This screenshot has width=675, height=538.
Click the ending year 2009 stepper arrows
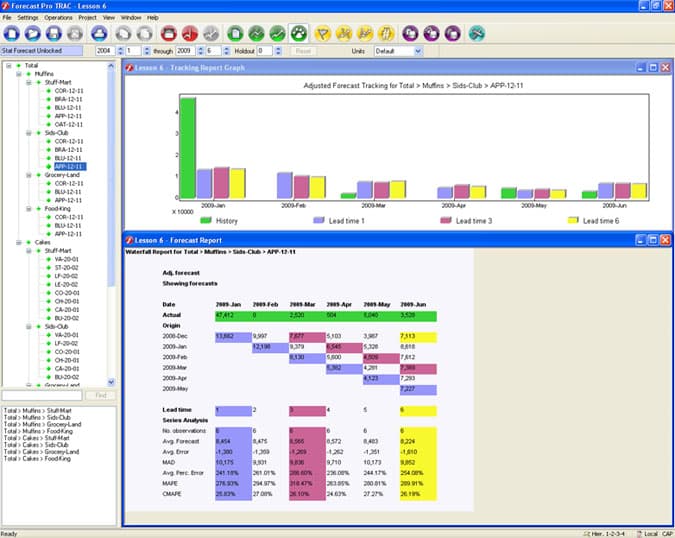pos(201,51)
